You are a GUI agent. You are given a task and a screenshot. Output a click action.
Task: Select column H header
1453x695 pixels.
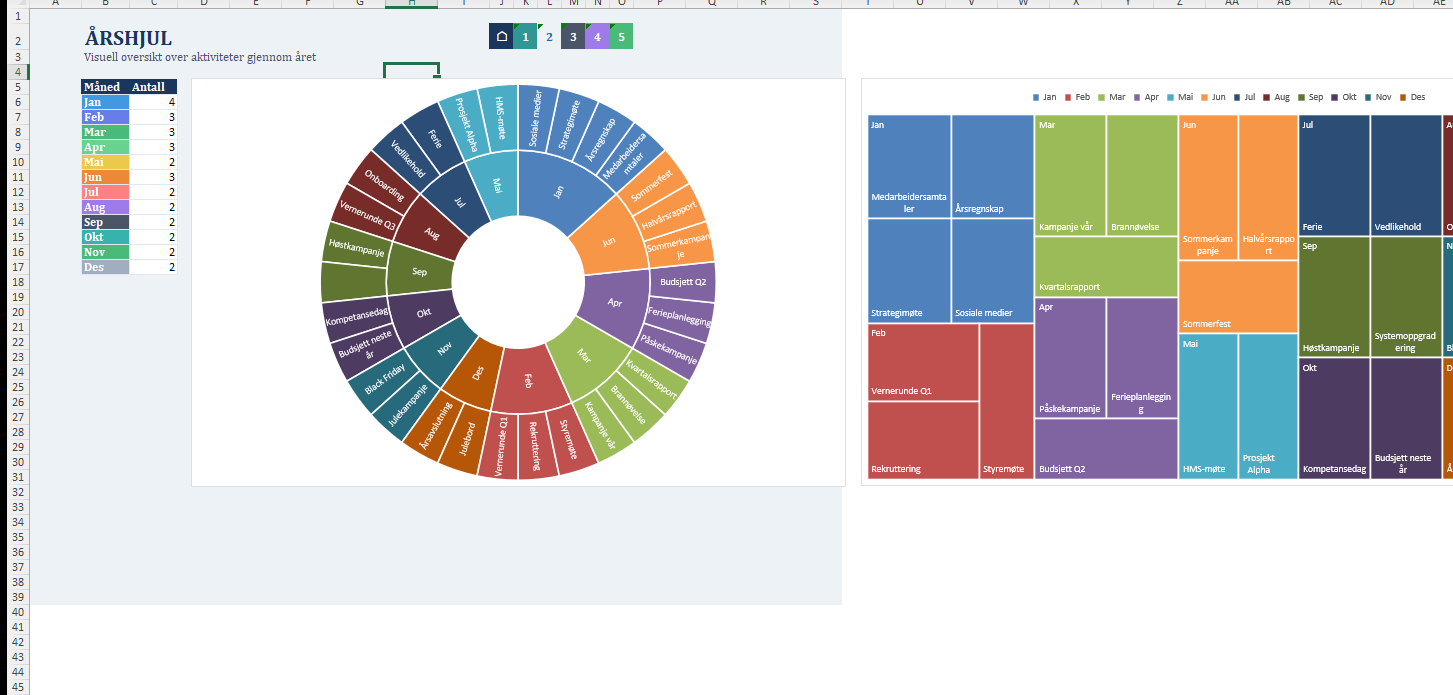(412, 3)
